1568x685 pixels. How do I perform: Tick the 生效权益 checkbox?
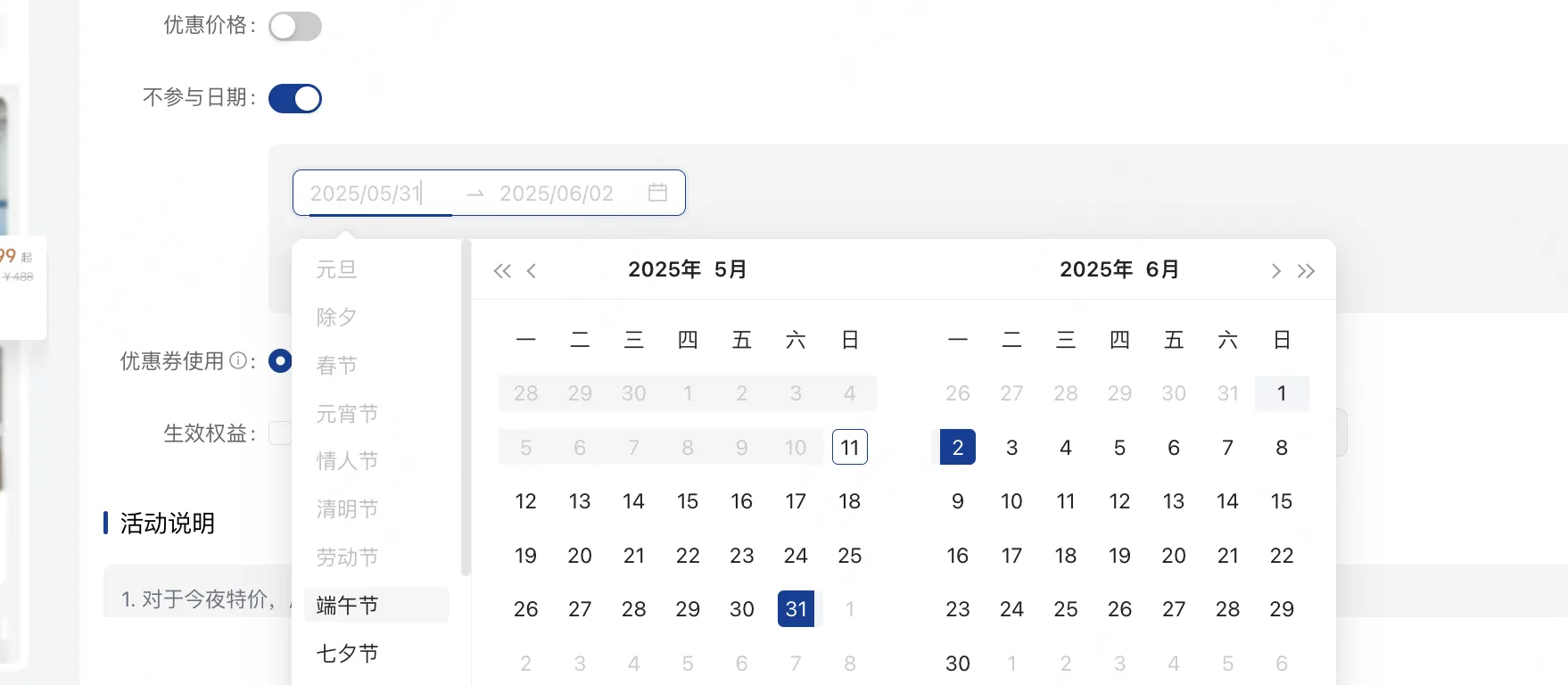pyautogui.click(x=280, y=433)
